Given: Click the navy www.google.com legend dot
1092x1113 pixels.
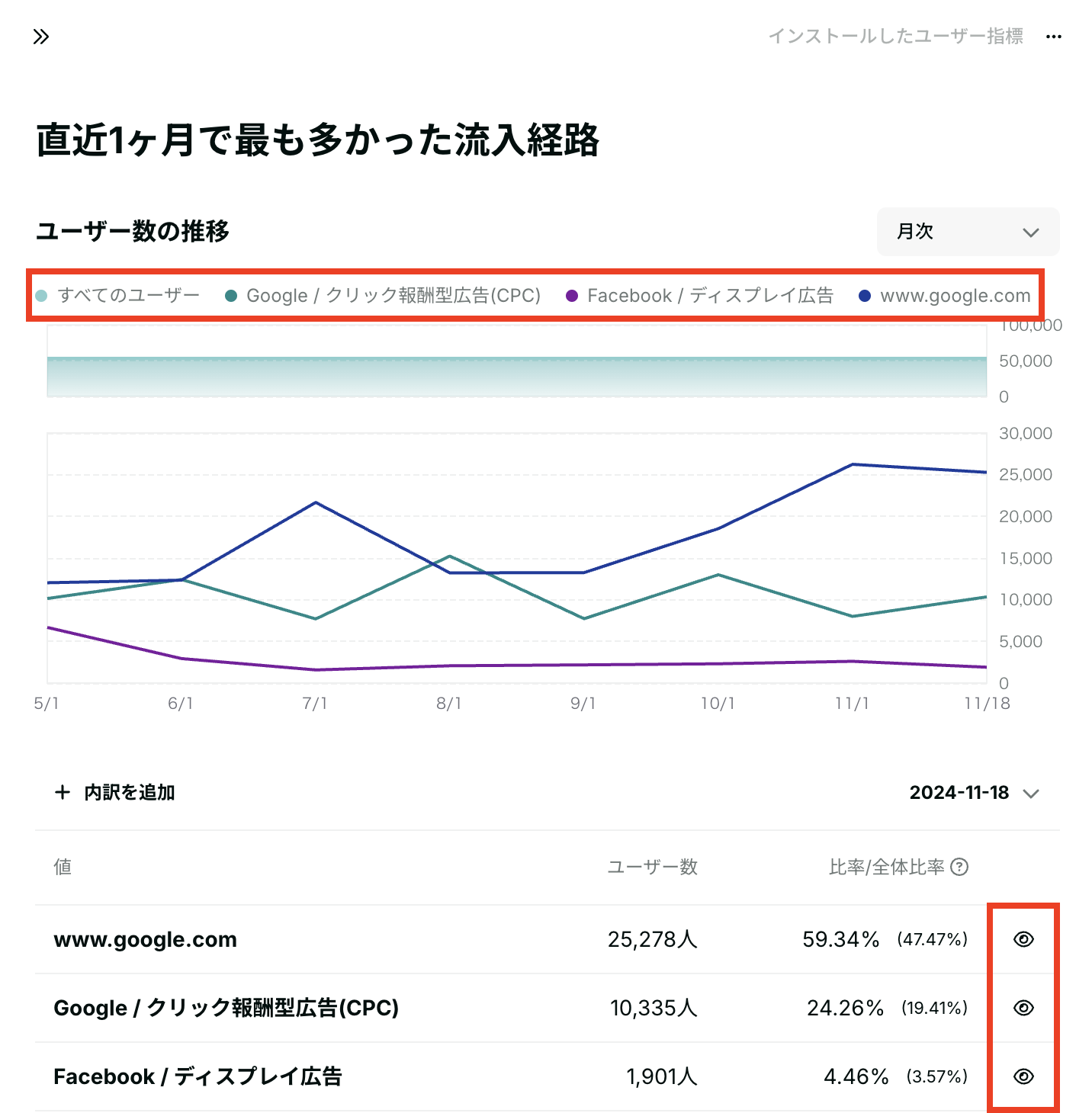Looking at the screenshot, I should [865, 296].
